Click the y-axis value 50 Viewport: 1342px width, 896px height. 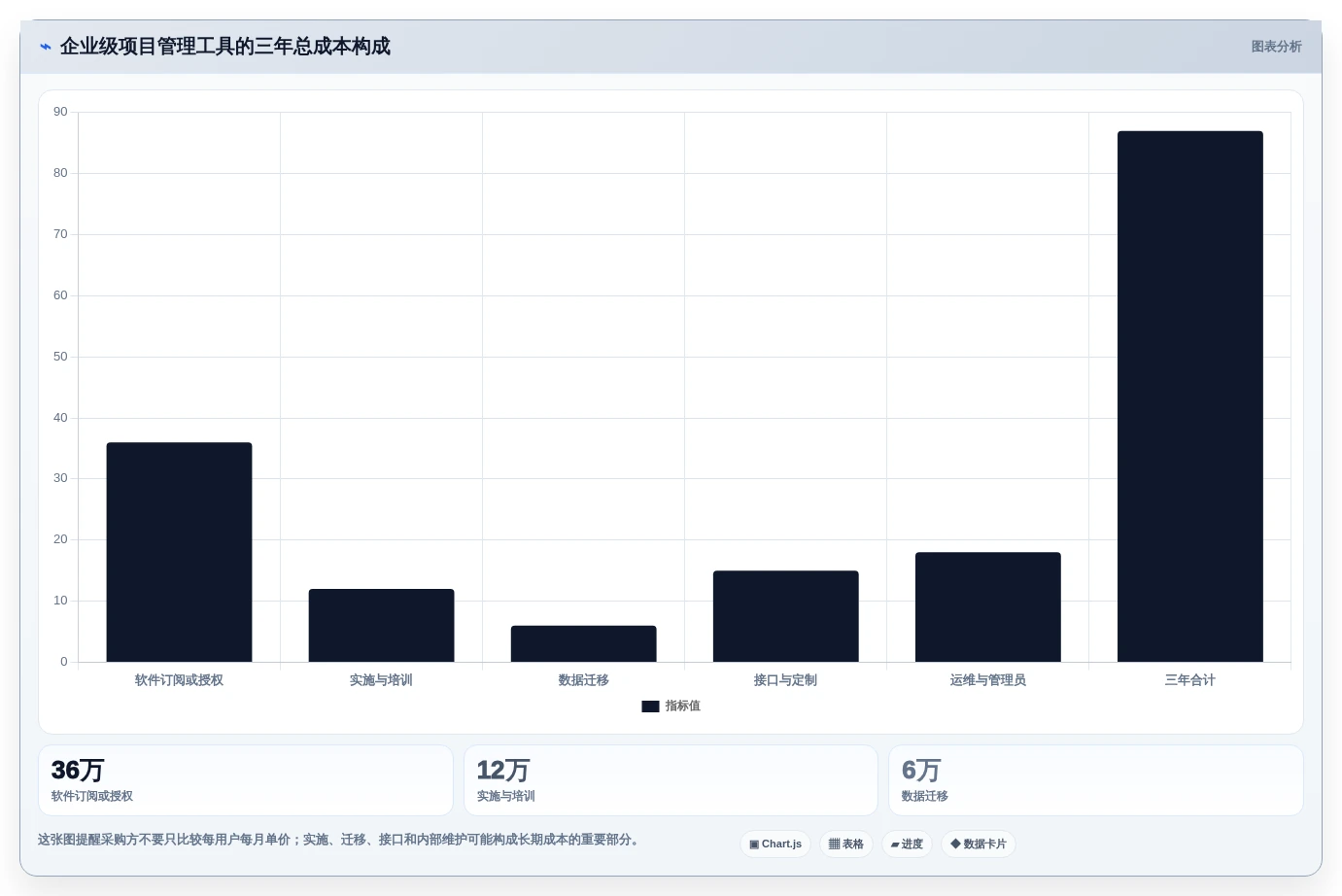point(60,357)
